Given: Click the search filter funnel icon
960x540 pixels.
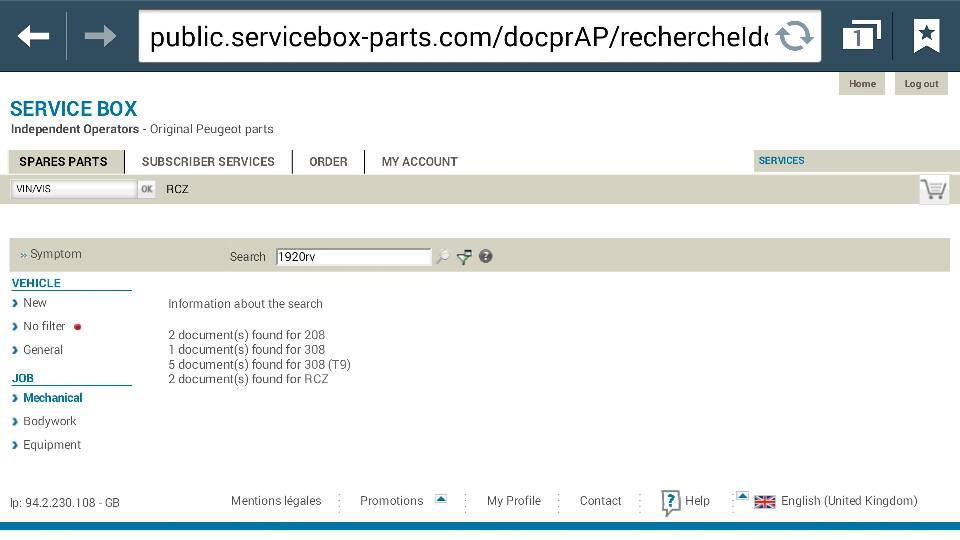Looking at the screenshot, I should pos(464,257).
